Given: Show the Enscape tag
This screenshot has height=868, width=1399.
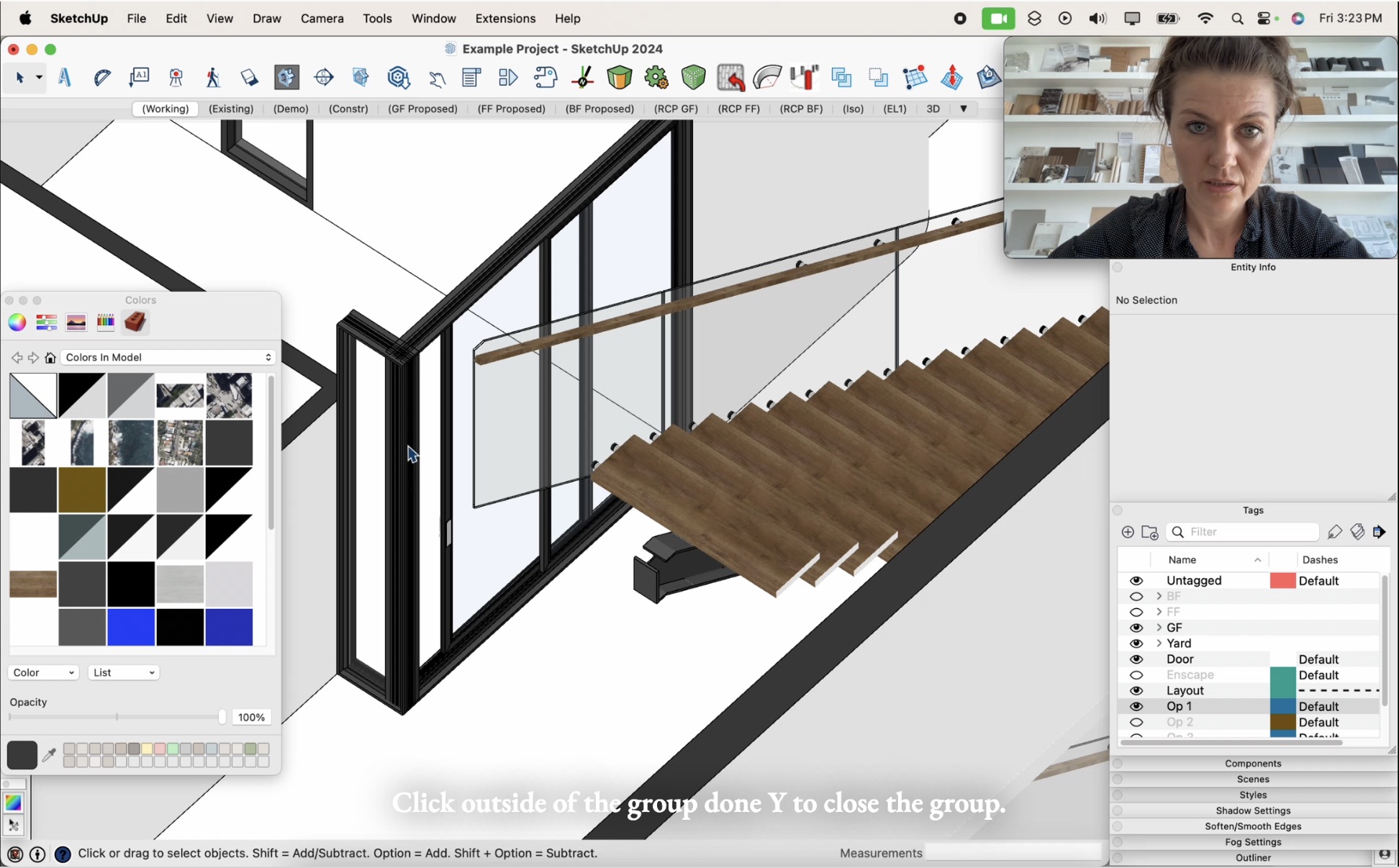Looking at the screenshot, I should click(x=1137, y=675).
